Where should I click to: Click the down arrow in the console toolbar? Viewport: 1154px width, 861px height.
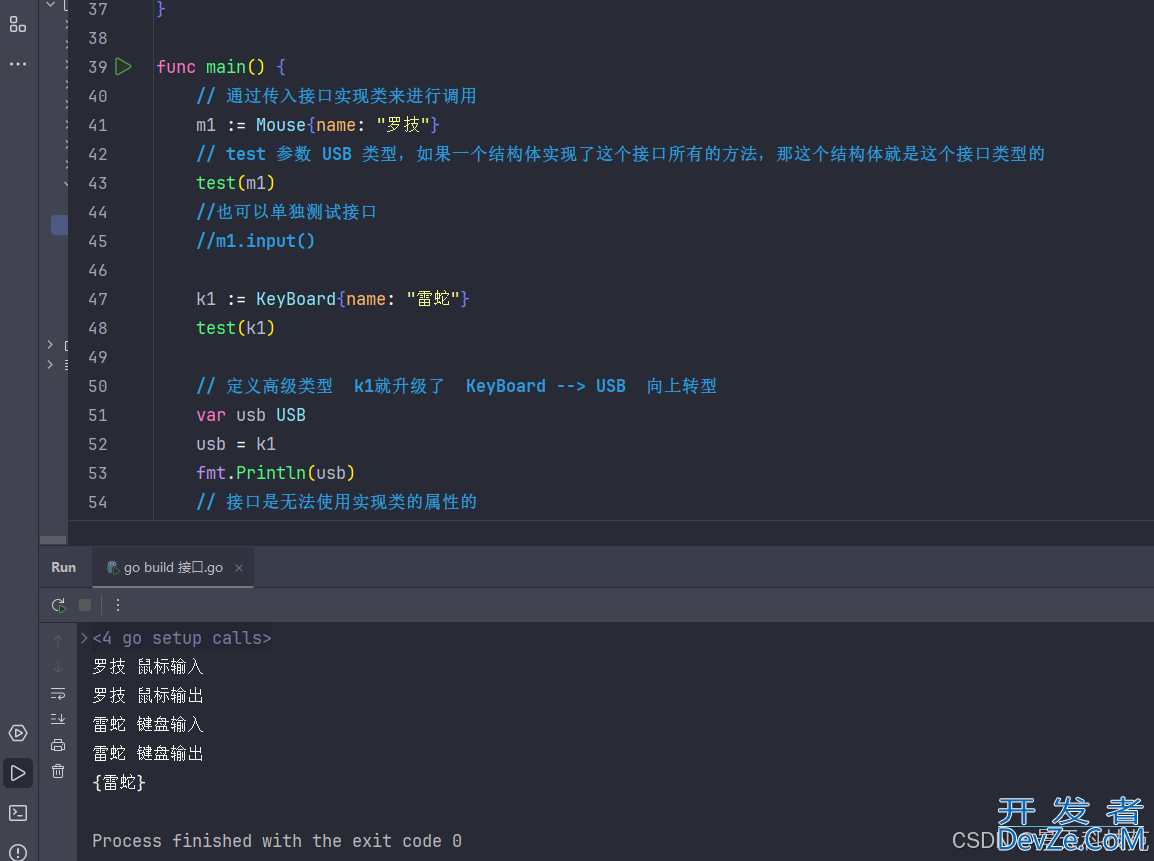58,667
